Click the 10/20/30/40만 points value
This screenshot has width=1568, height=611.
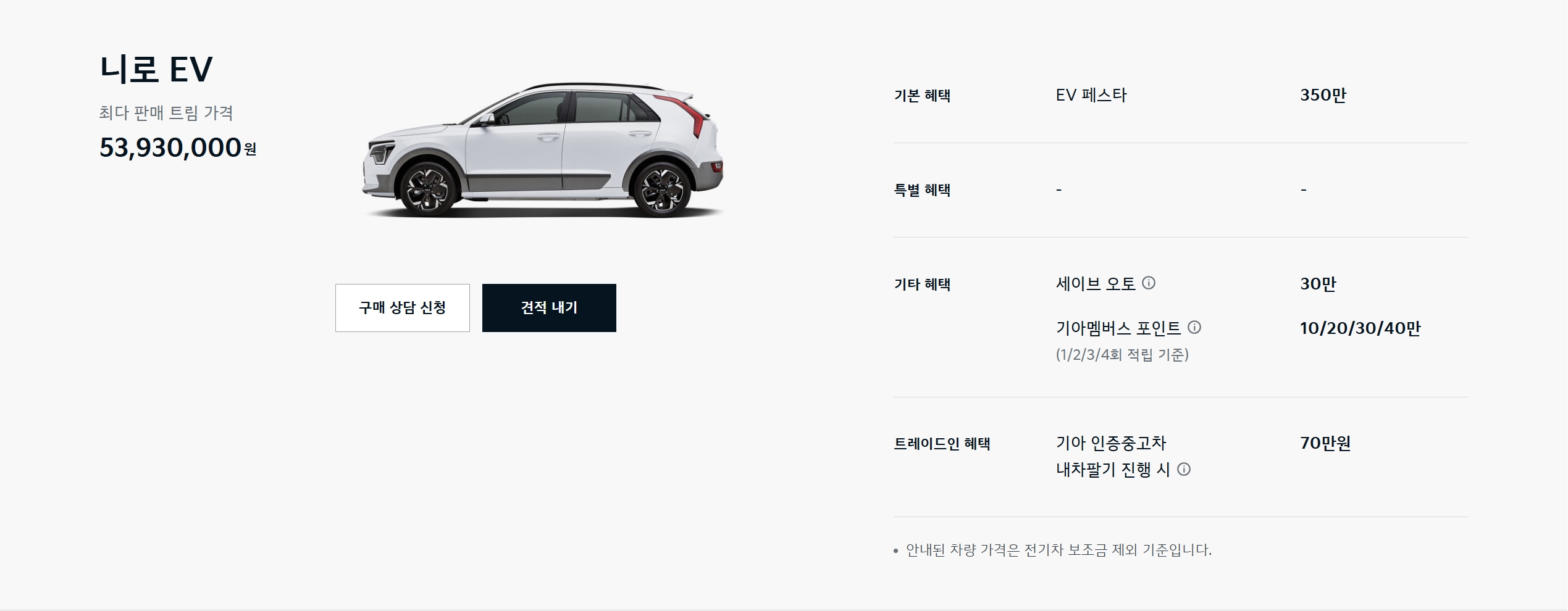(1360, 328)
